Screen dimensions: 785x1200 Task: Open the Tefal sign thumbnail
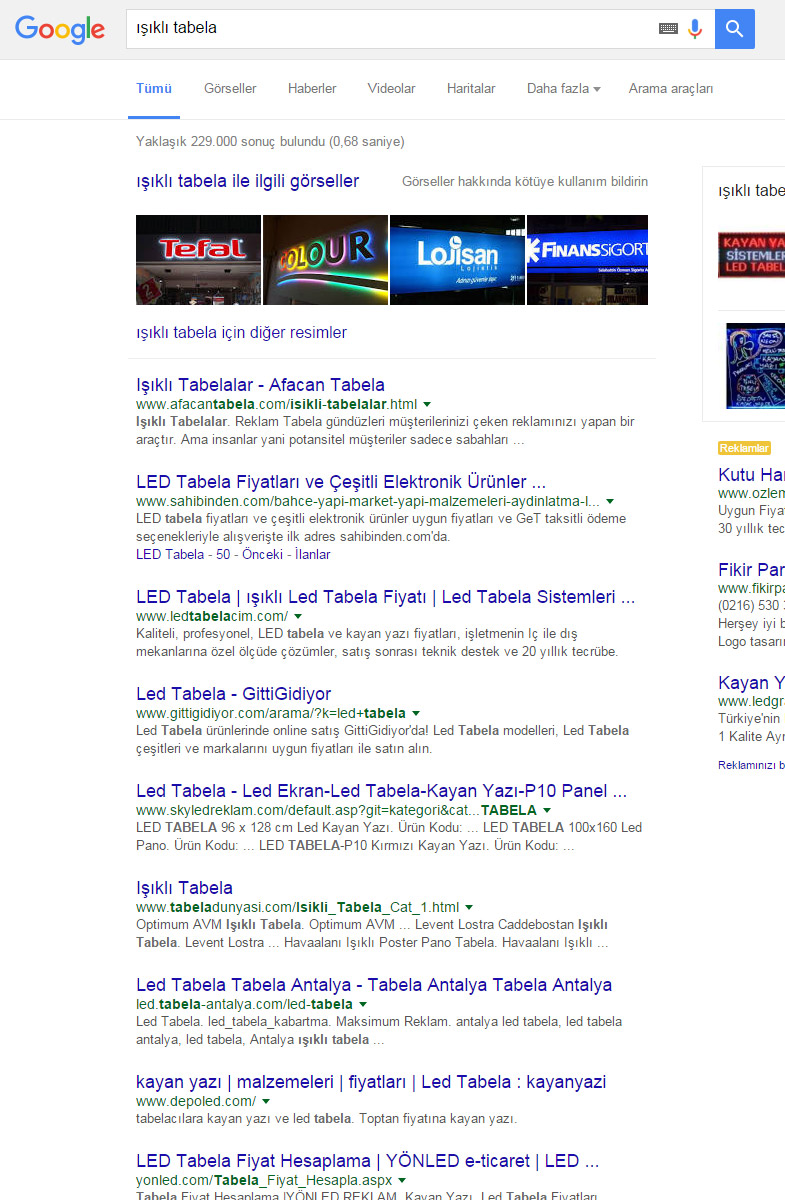pyautogui.click(x=198, y=260)
